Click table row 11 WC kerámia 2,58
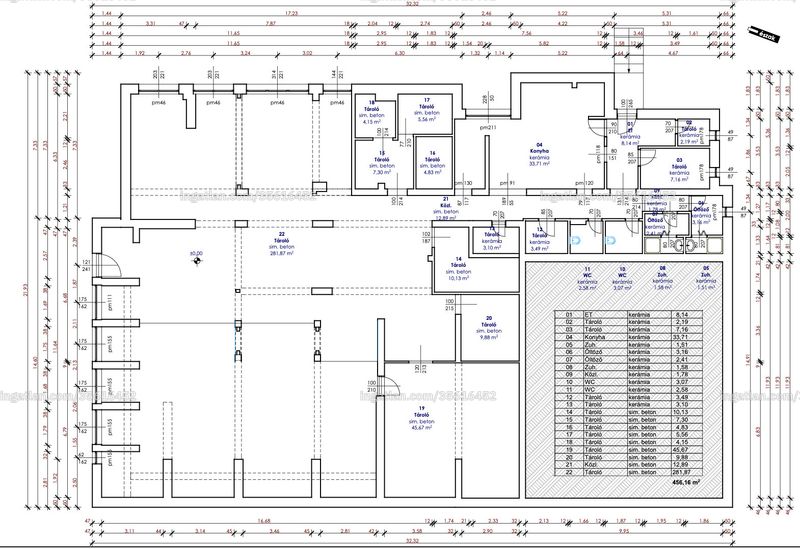 (x=629, y=390)
